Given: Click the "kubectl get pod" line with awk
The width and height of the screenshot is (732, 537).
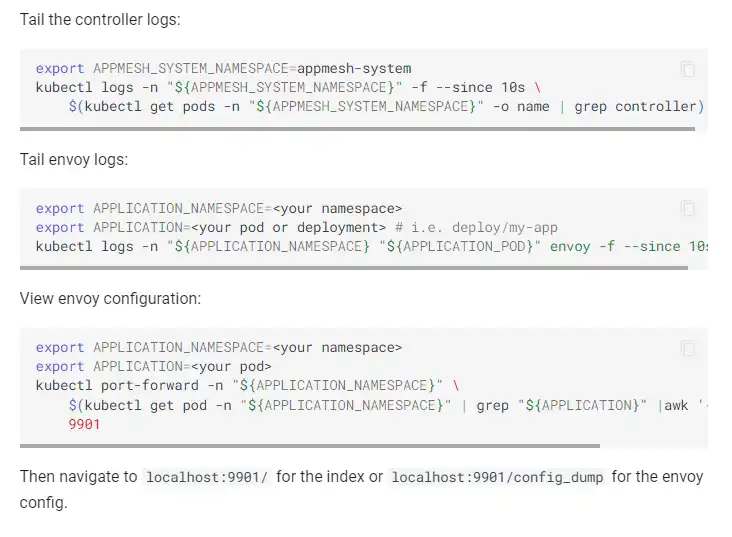Looking at the screenshot, I should (380, 405).
